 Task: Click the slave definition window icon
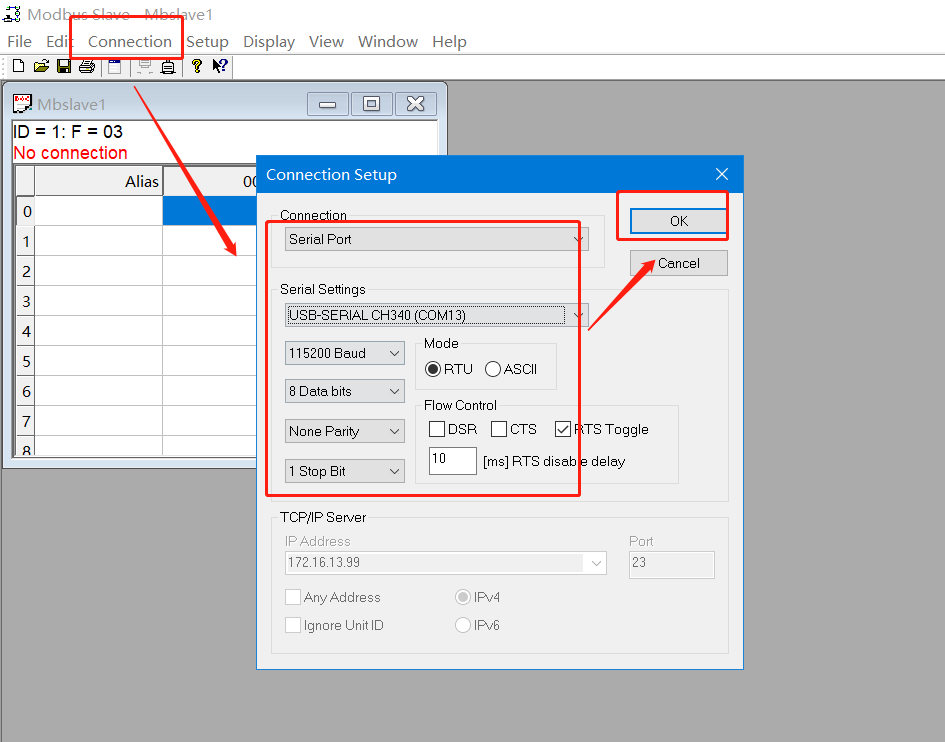pyautogui.click(x=115, y=67)
